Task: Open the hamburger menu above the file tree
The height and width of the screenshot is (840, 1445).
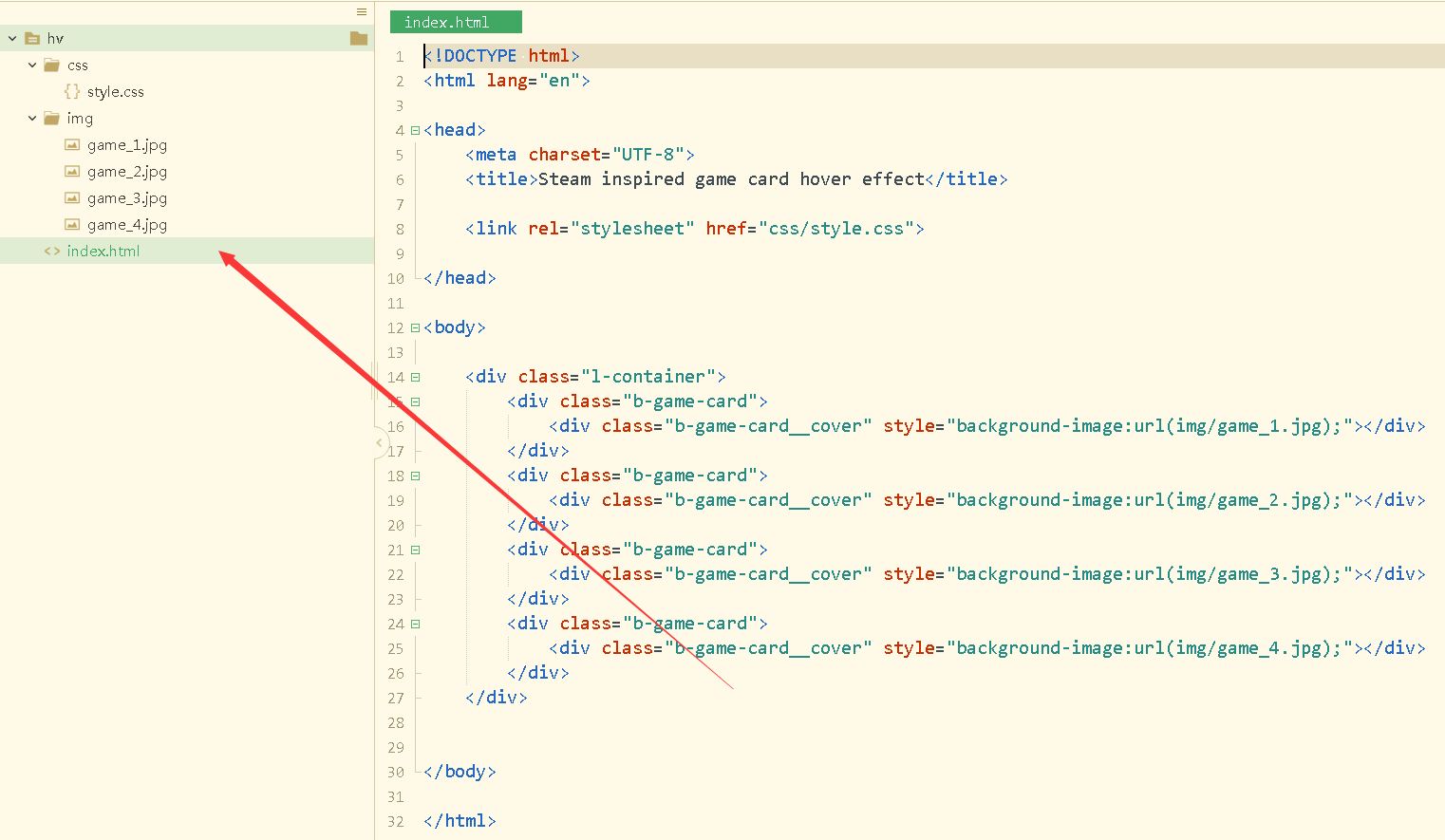Action: [x=362, y=11]
